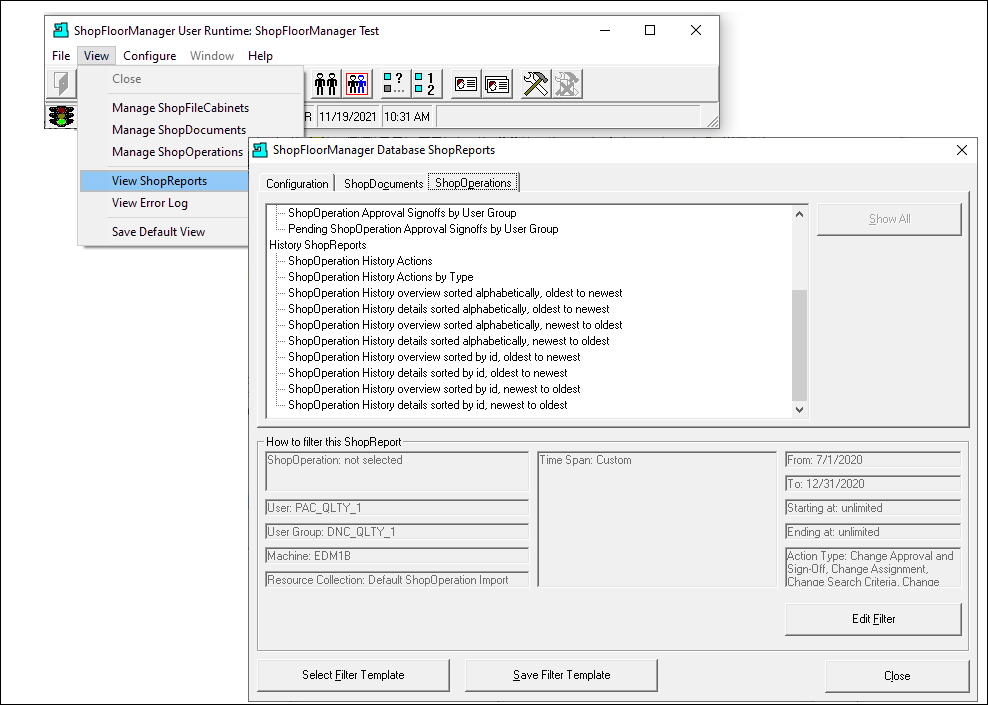The width and height of the screenshot is (988, 705).
Task: Click the single ID card toolbar icon
Action: point(466,83)
